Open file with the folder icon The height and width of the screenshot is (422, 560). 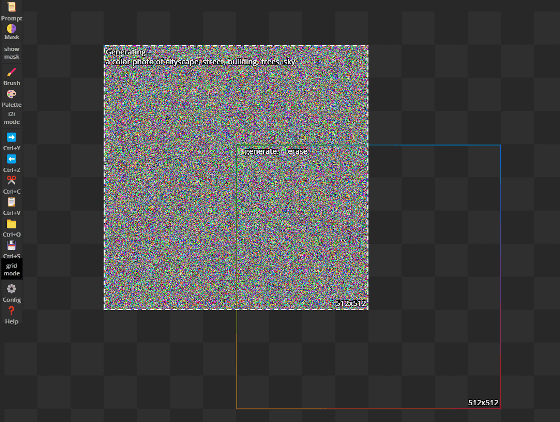[11, 224]
